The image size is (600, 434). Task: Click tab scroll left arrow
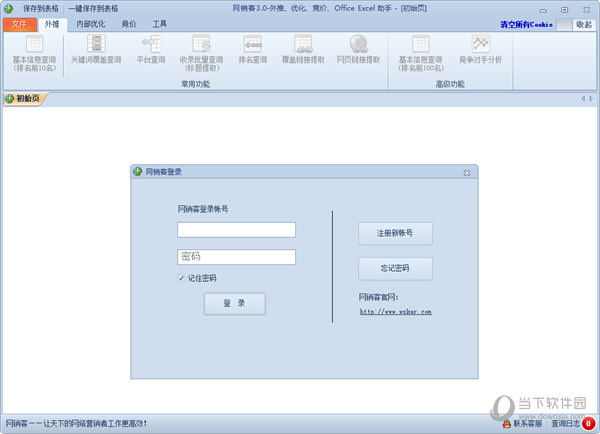click(x=583, y=99)
